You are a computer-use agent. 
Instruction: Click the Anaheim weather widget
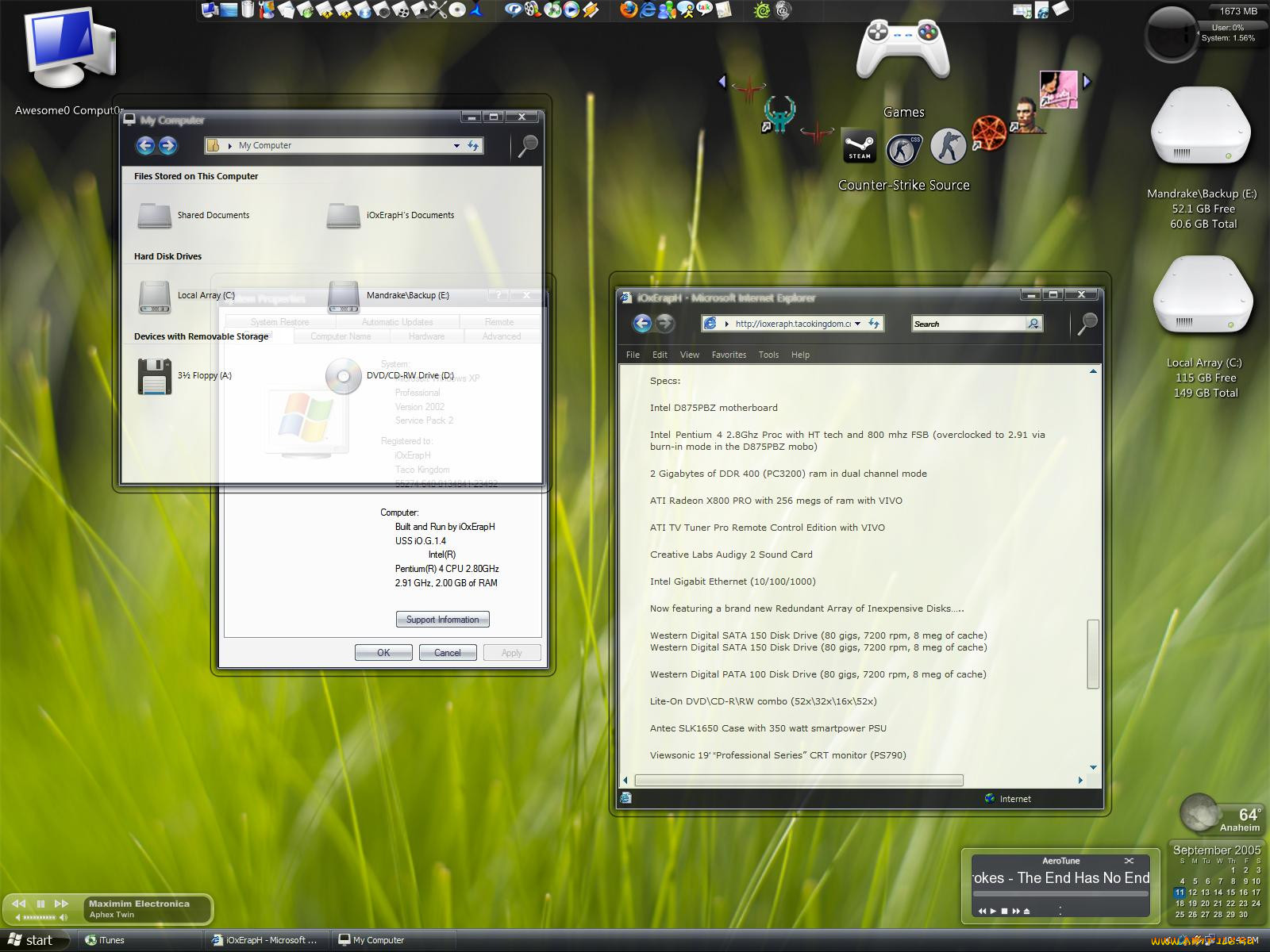(1221, 814)
